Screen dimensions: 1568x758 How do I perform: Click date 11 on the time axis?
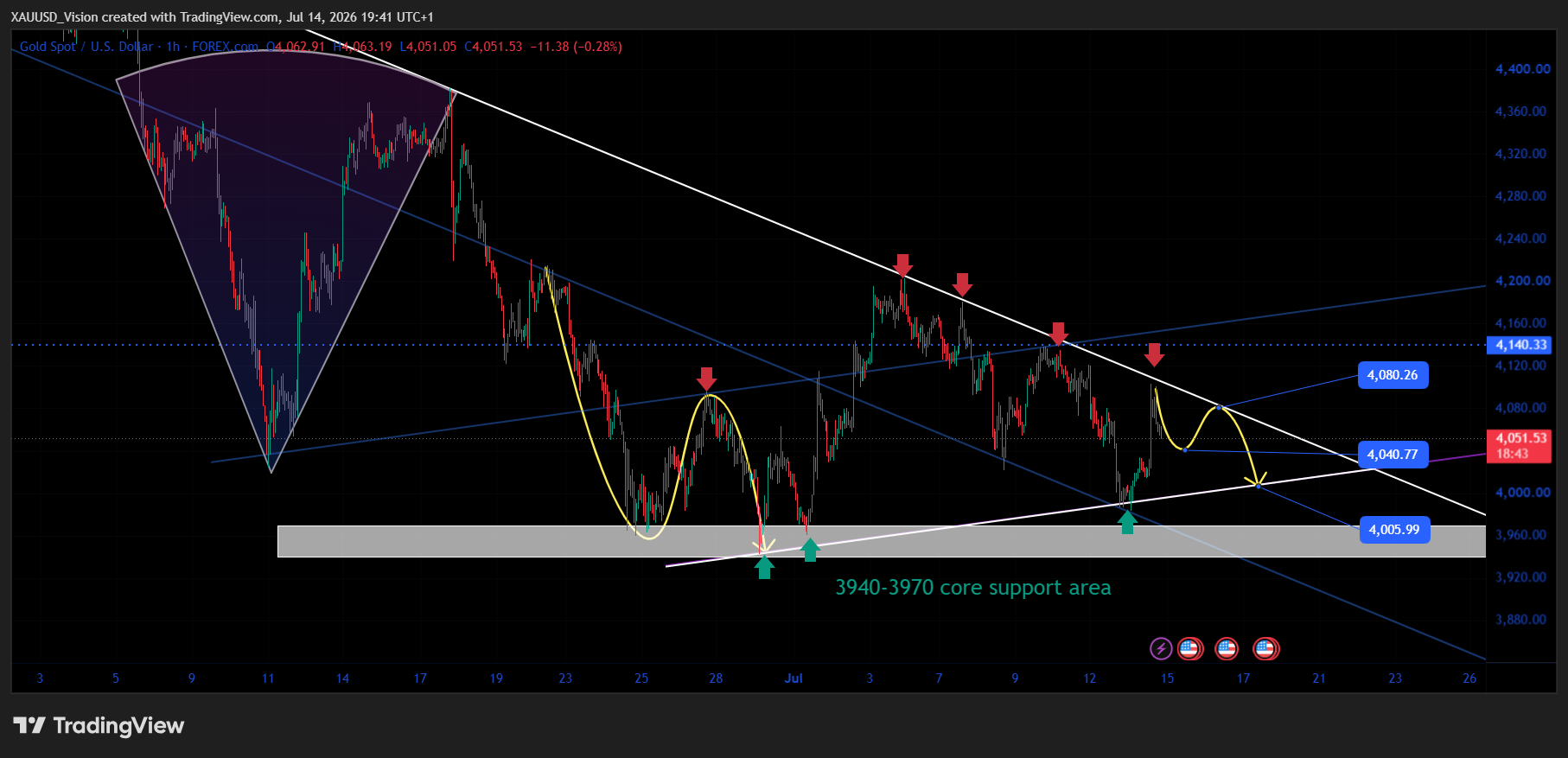[268, 678]
